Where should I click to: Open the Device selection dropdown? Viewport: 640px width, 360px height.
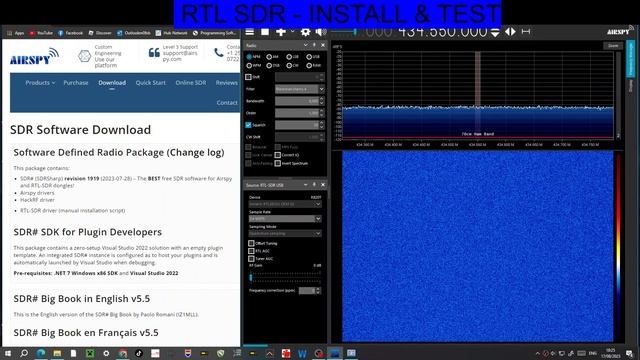tap(285, 204)
